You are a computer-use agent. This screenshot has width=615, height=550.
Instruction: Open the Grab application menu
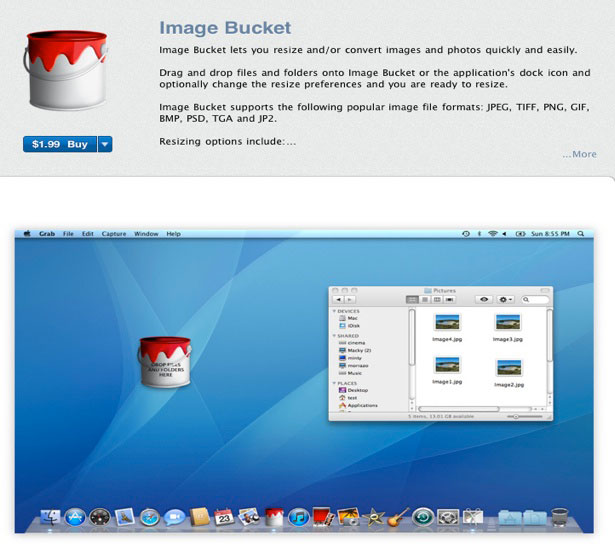pyautogui.click(x=47, y=234)
